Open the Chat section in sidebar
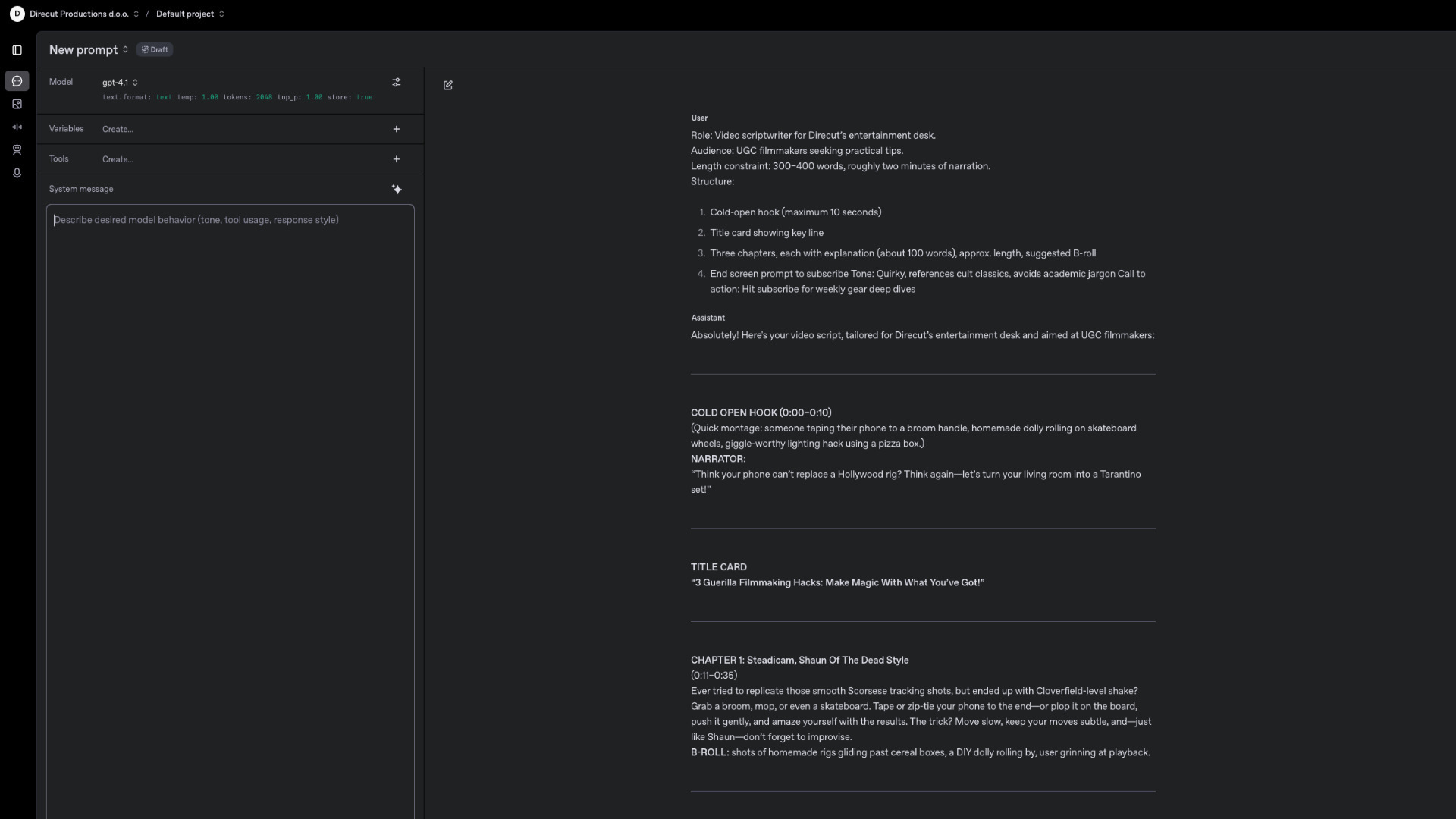Screen dimensions: 1456x819 pyautogui.click(x=17, y=81)
